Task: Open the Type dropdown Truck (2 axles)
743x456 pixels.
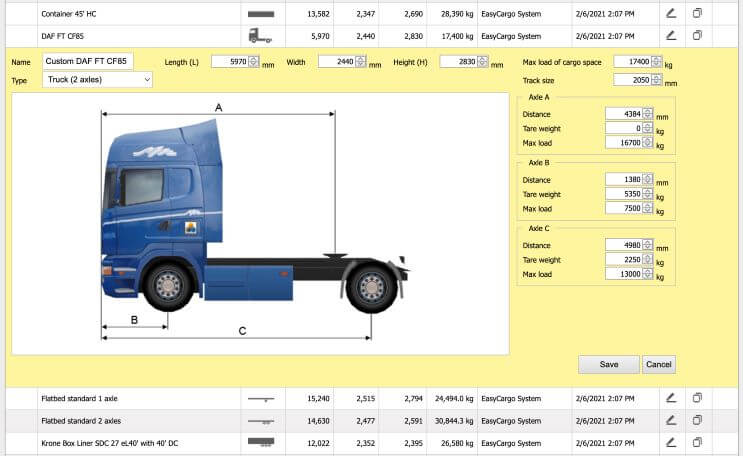Action: click(97, 80)
